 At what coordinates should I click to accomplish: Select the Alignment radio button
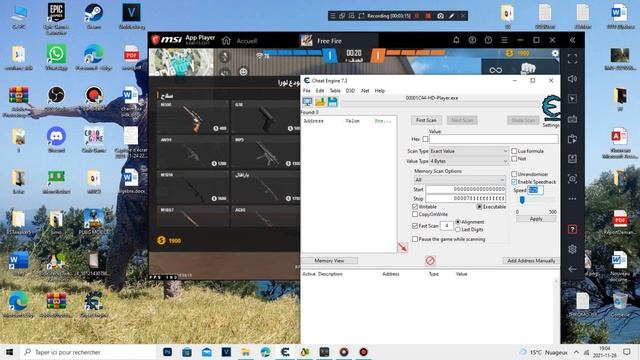click(x=458, y=222)
